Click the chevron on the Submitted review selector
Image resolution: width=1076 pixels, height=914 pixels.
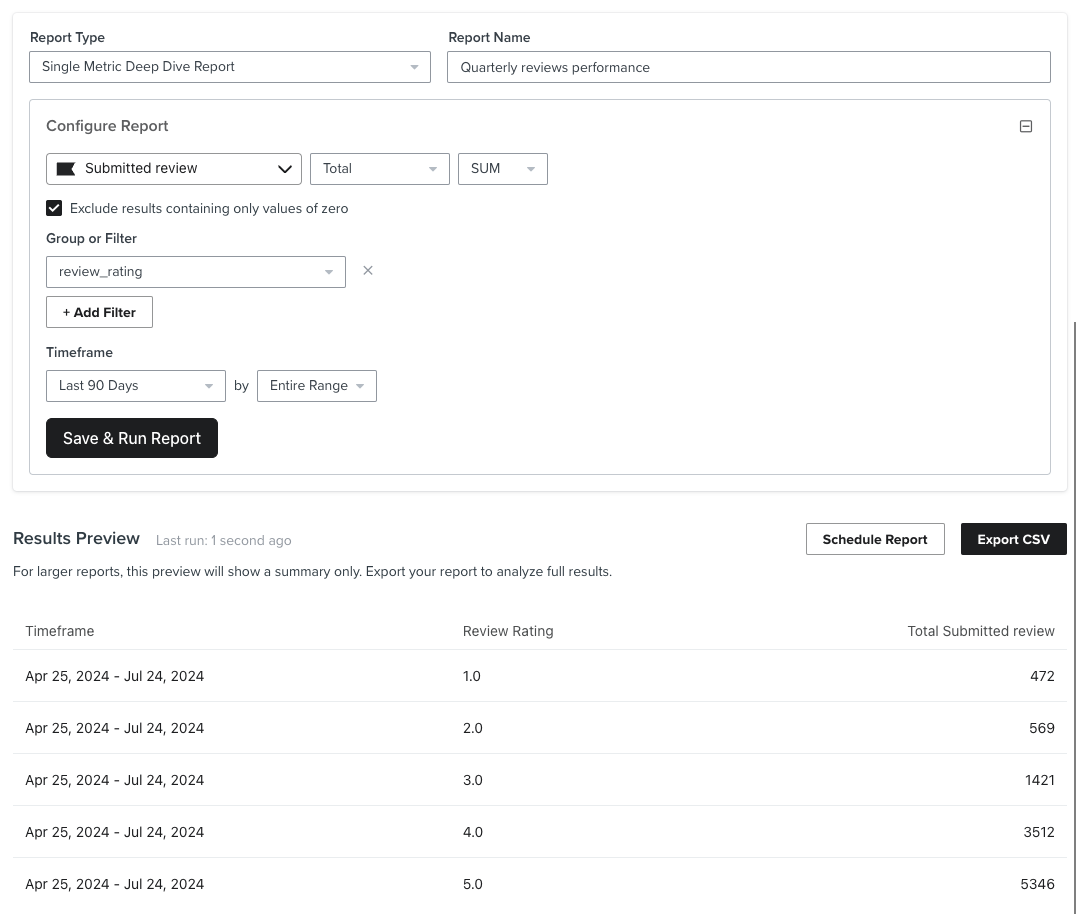tap(285, 168)
